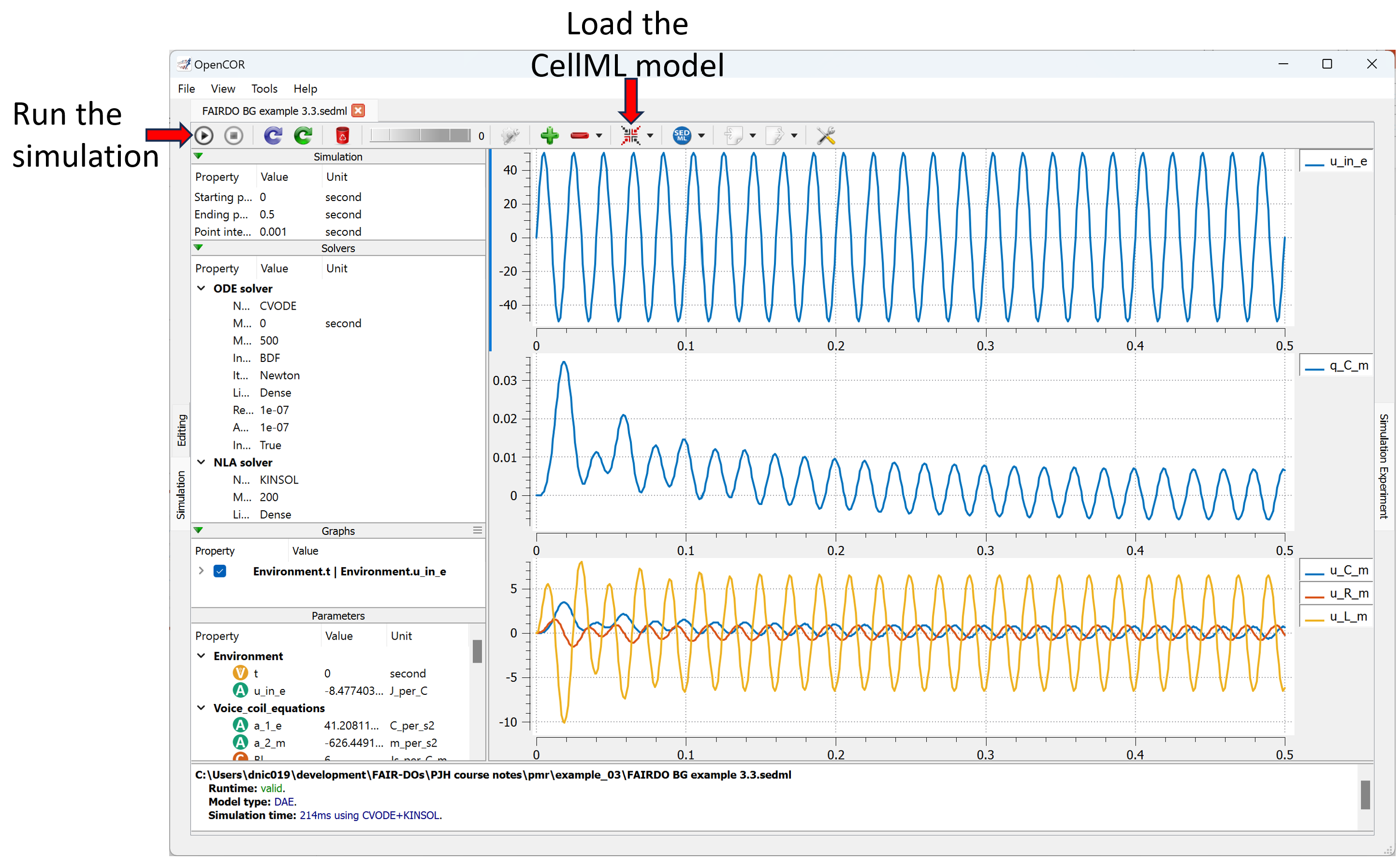Click the red minus remove graph panel icon
Viewport: 1400px width, 861px height.
coord(579,135)
